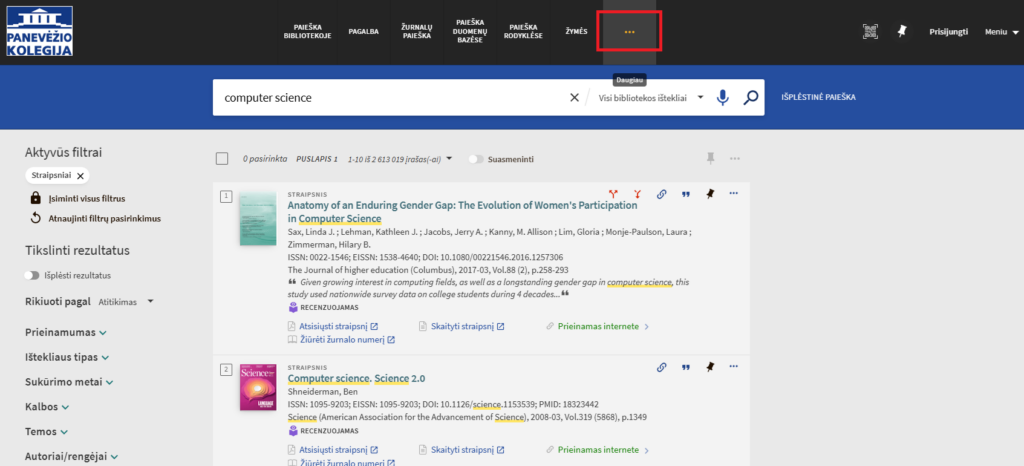Click Prisijungti to sign in
This screenshot has width=1024, height=466.
click(947, 32)
